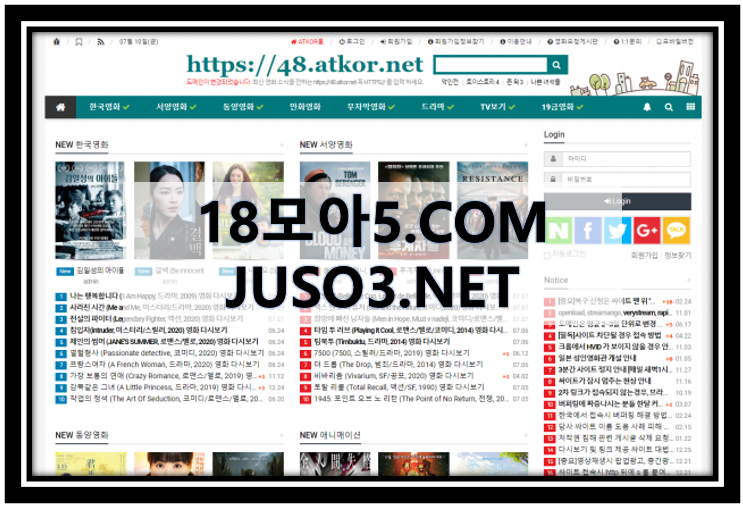Open 팀북투 (Timbuktu) list entry

point(382,342)
